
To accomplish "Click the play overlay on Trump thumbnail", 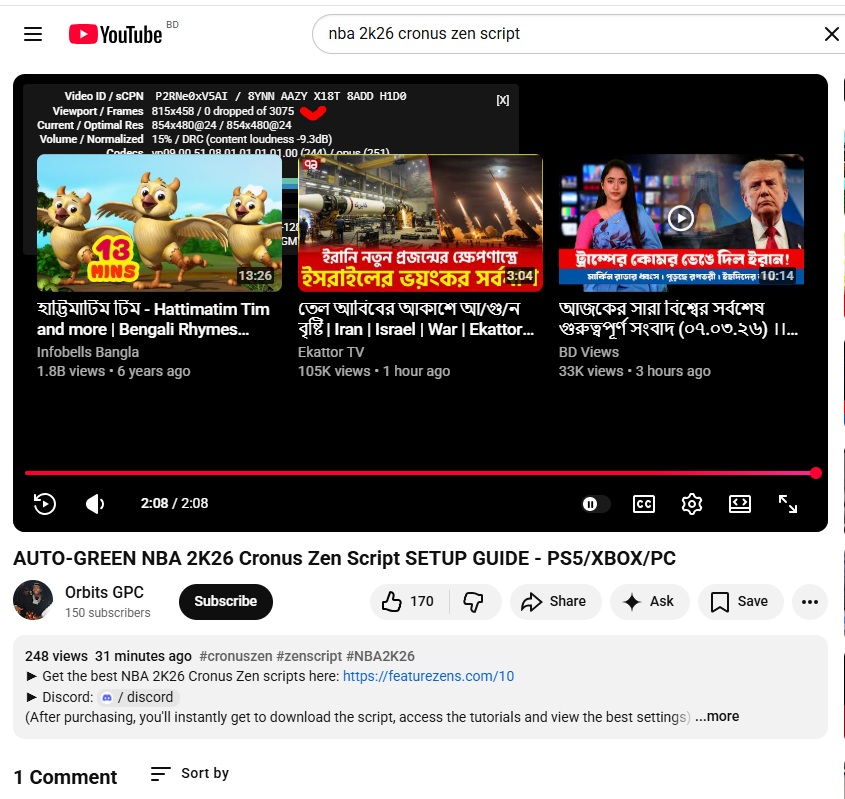I will click(x=681, y=218).
